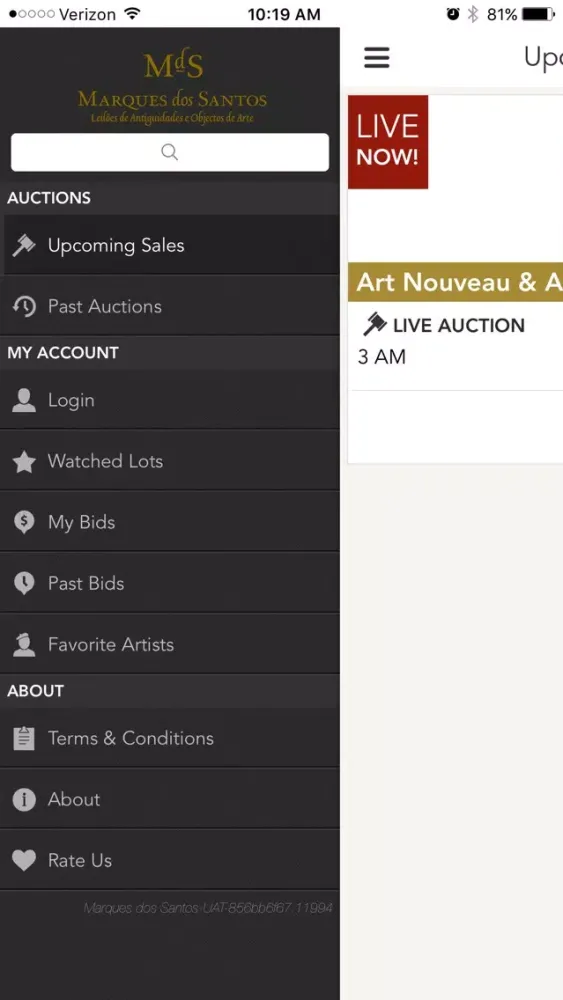Viewport: 563px width, 1000px height.
Task: Open the My Bids menu entry
Action: coord(170,522)
